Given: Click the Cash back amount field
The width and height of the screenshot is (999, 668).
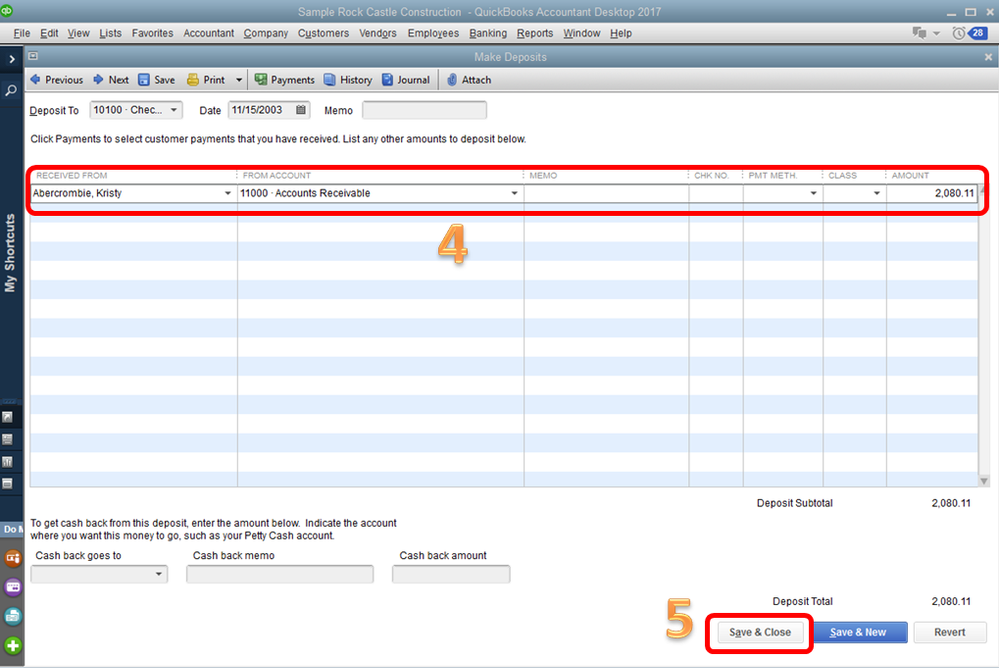Looking at the screenshot, I should pos(451,574).
